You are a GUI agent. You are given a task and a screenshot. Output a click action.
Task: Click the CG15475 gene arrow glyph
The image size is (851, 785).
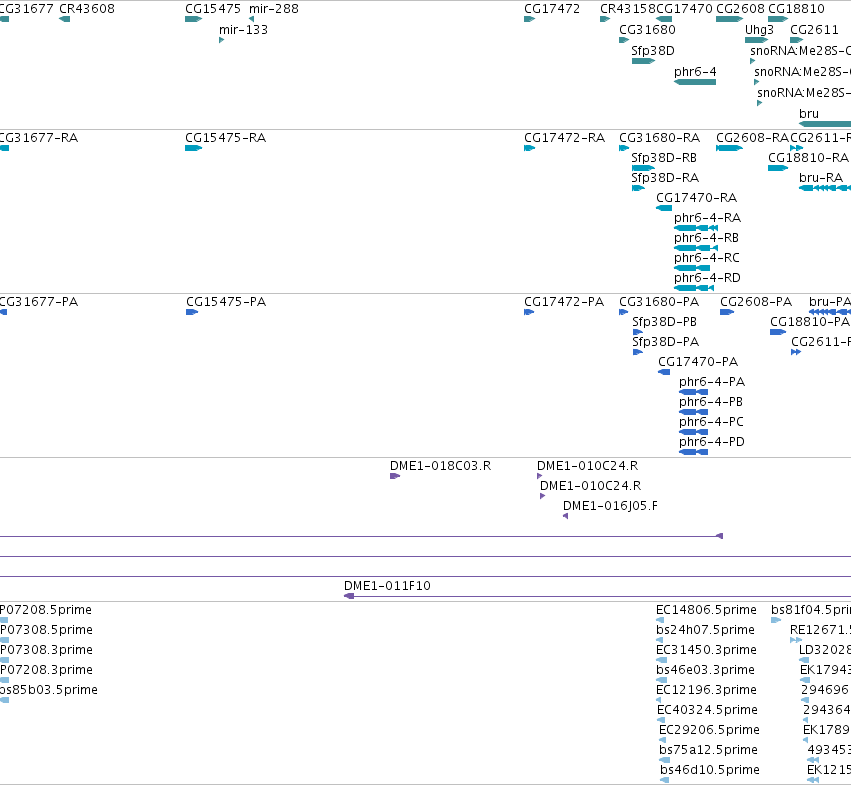(x=193, y=19)
